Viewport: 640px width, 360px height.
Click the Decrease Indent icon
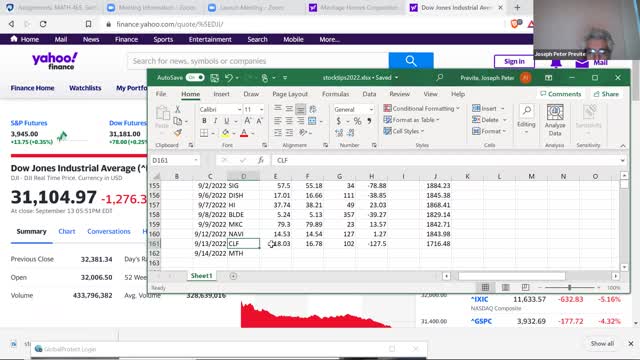pos(278,133)
